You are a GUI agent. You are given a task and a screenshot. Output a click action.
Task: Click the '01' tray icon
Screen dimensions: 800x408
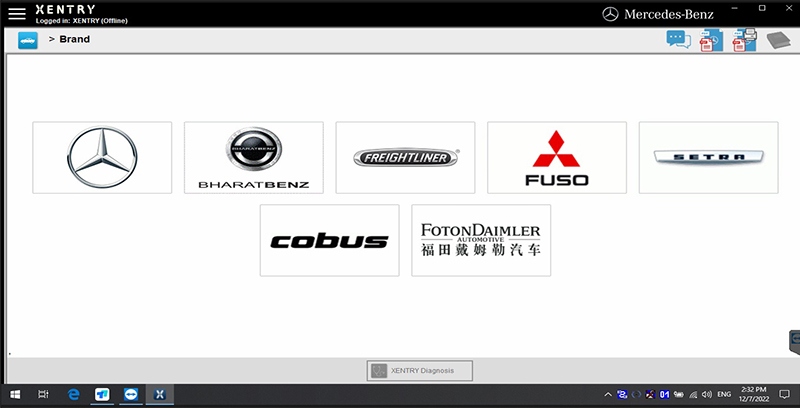pyautogui.click(x=664, y=394)
